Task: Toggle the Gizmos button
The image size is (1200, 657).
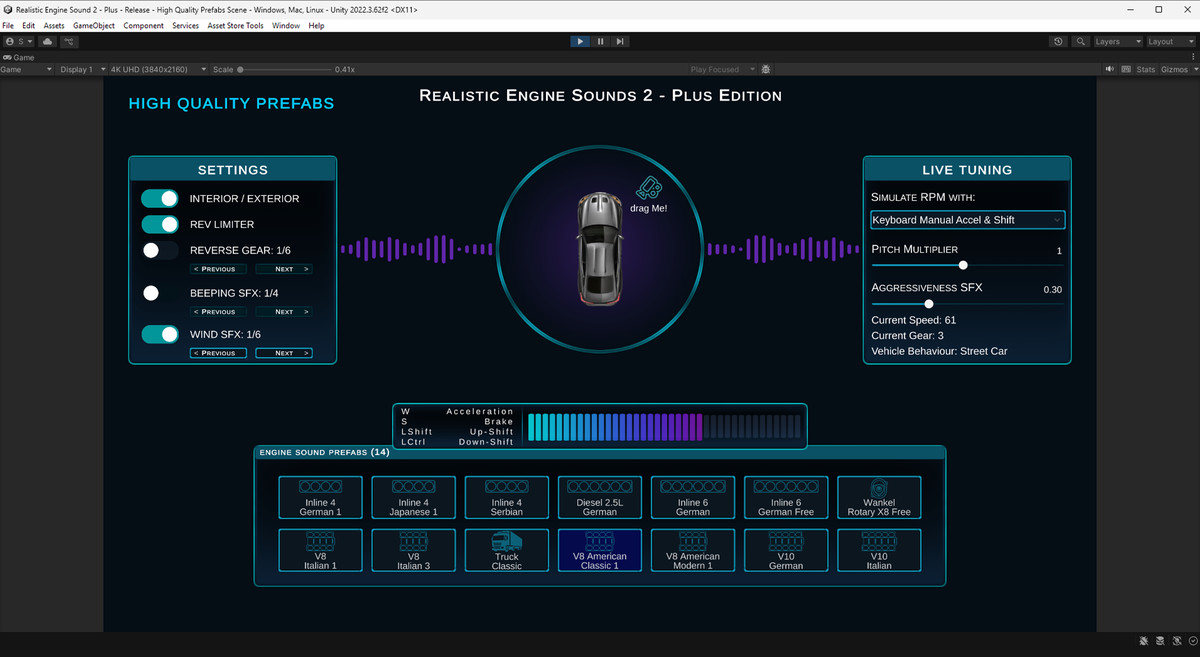Action: [1173, 69]
